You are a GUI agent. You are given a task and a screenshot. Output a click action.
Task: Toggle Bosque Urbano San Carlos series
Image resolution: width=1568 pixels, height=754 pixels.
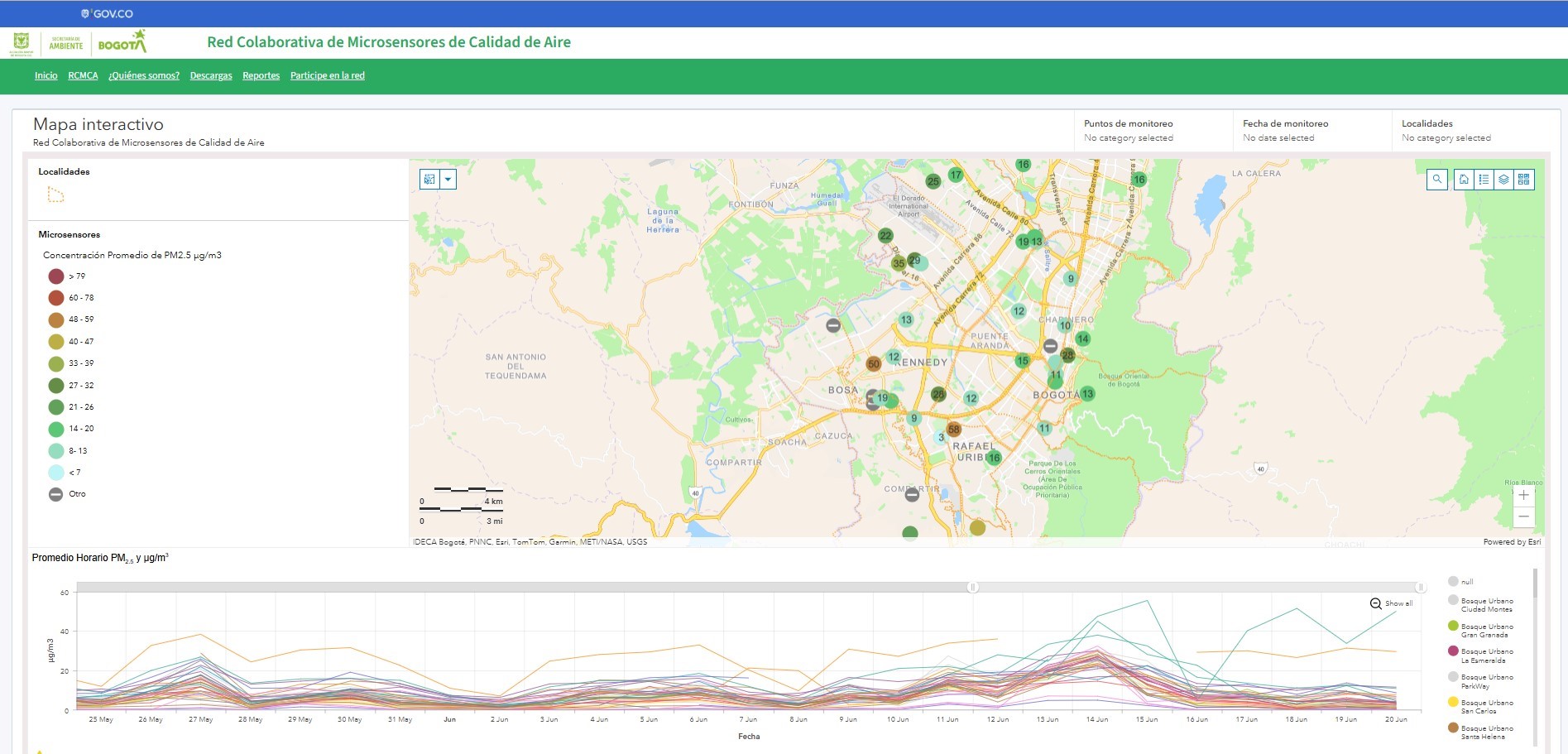coord(1486,707)
